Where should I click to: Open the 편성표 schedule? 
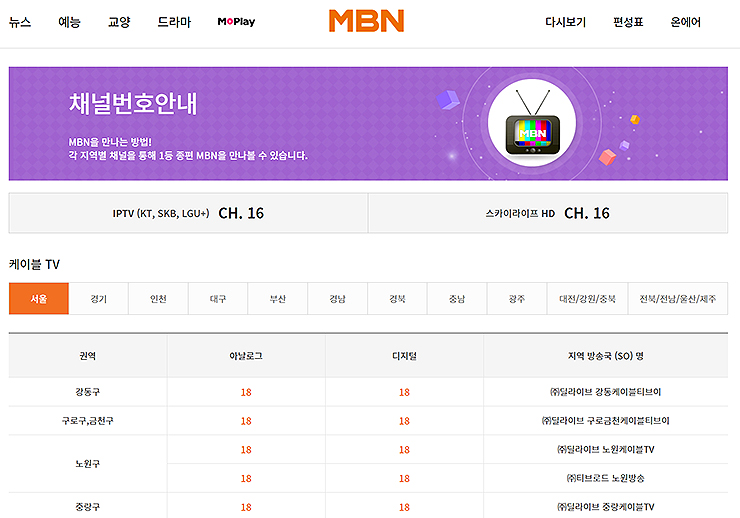628,22
